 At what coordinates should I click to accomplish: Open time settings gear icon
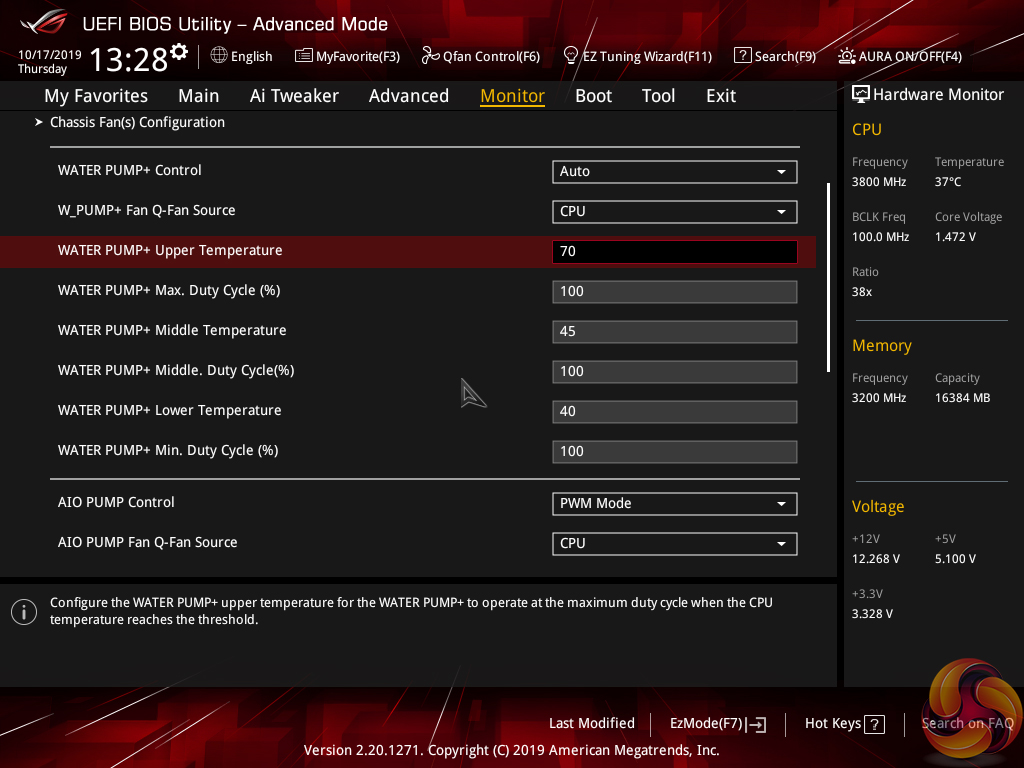tap(179, 52)
